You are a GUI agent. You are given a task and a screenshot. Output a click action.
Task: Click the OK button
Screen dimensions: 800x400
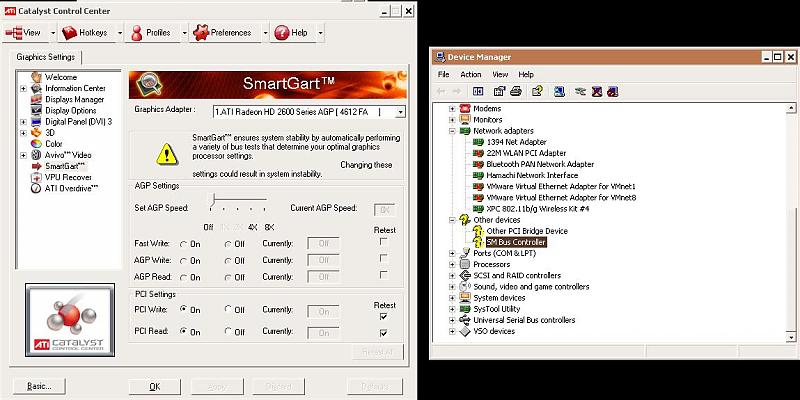coord(155,387)
